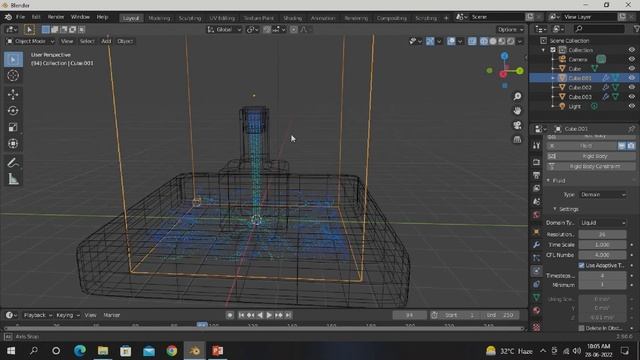The height and width of the screenshot is (360, 640).
Task: Open Object Constraints properties tab icon
Action: [536, 284]
